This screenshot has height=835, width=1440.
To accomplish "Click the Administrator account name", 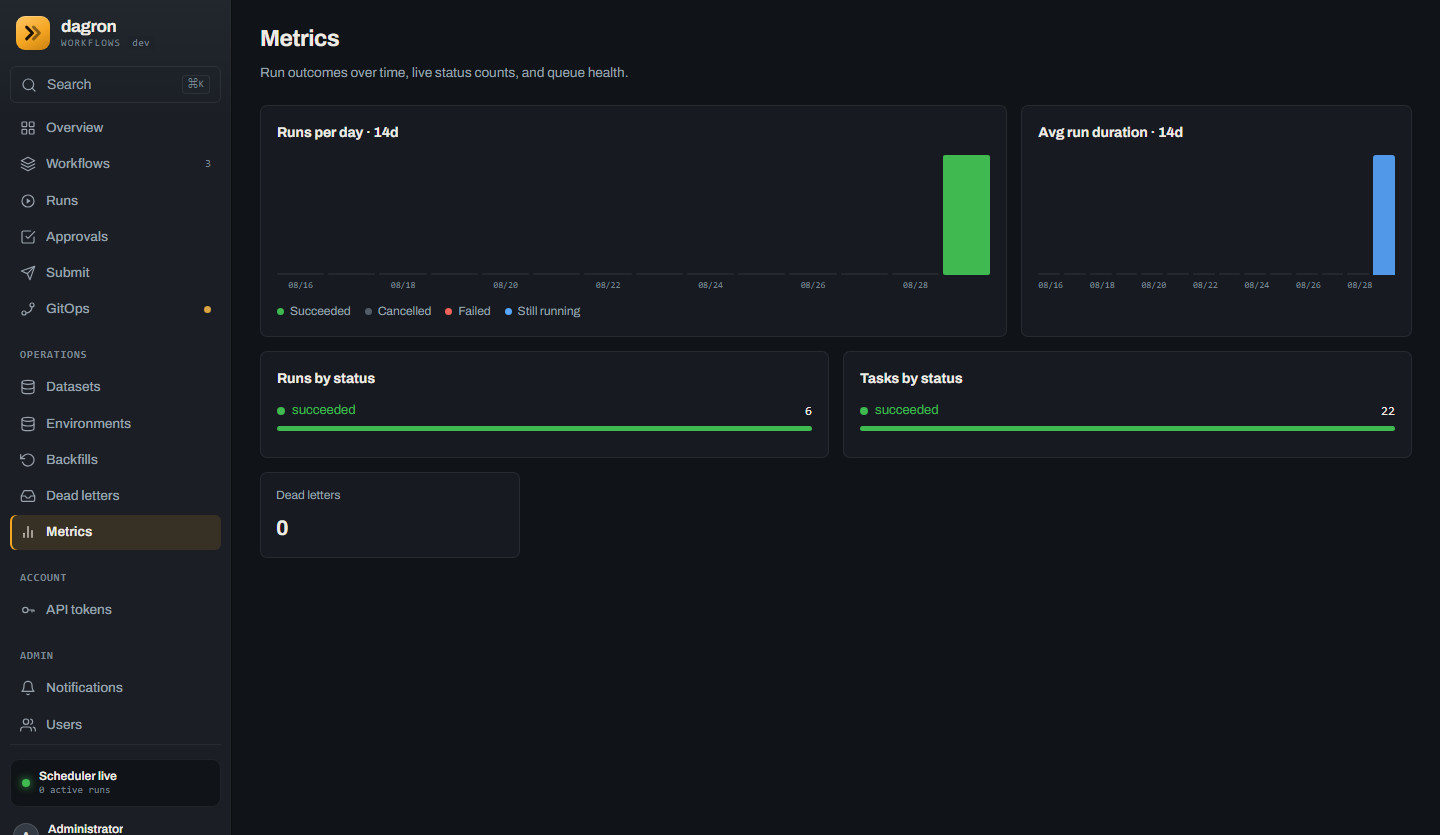I will (85, 829).
